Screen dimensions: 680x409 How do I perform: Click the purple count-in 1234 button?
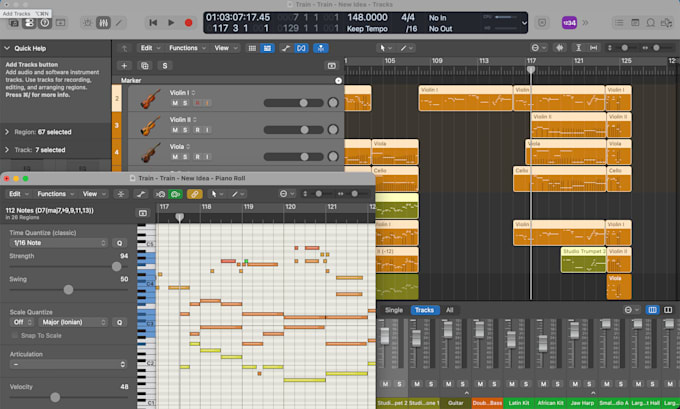[569, 23]
